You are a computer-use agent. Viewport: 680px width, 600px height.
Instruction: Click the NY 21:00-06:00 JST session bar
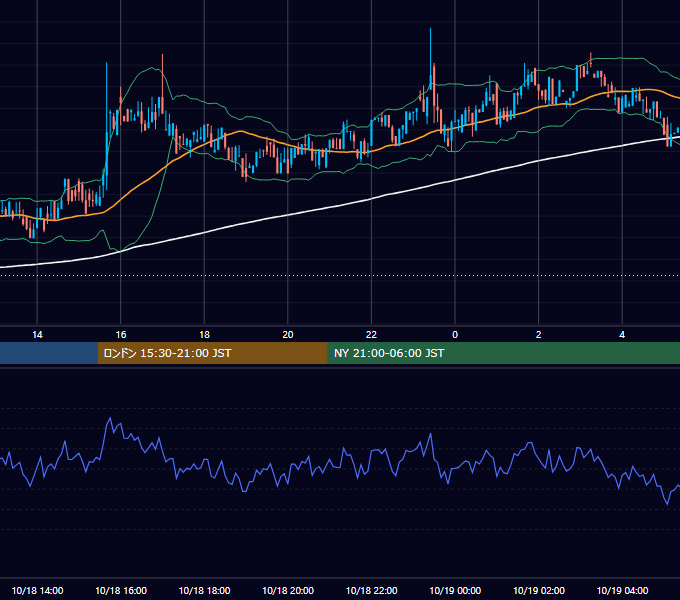coord(503,353)
